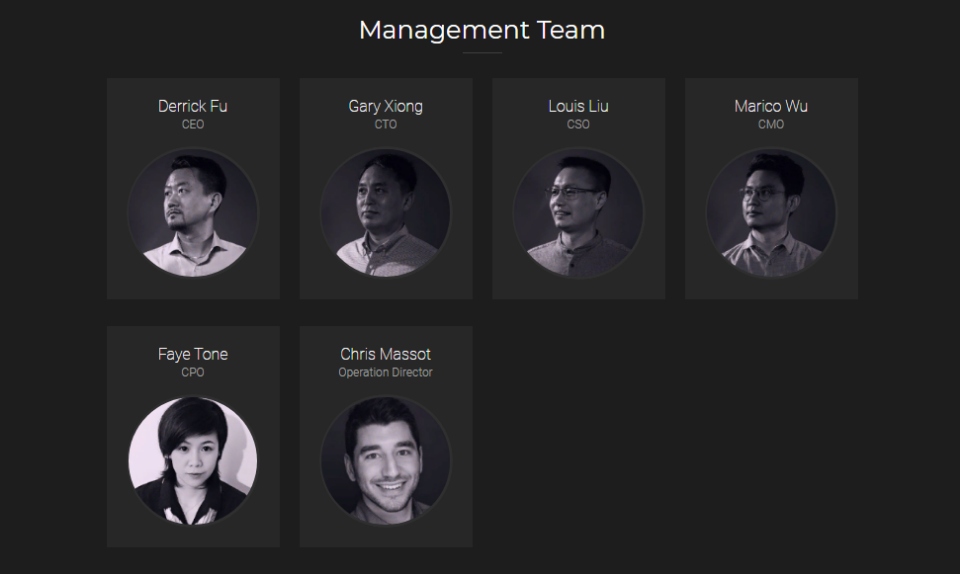960x574 pixels.
Task: Click the Derrick Fu name text
Action: (193, 106)
